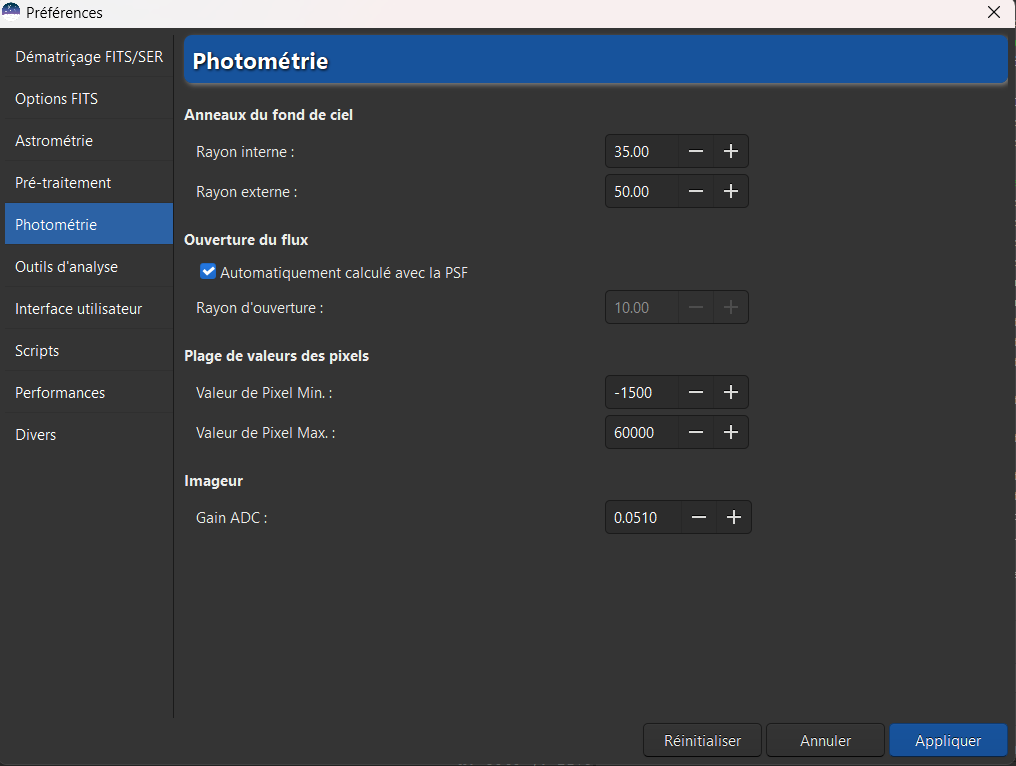Decrease Valeur de Pixel Max.
The width and height of the screenshot is (1016, 766).
click(x=696, y=432)
